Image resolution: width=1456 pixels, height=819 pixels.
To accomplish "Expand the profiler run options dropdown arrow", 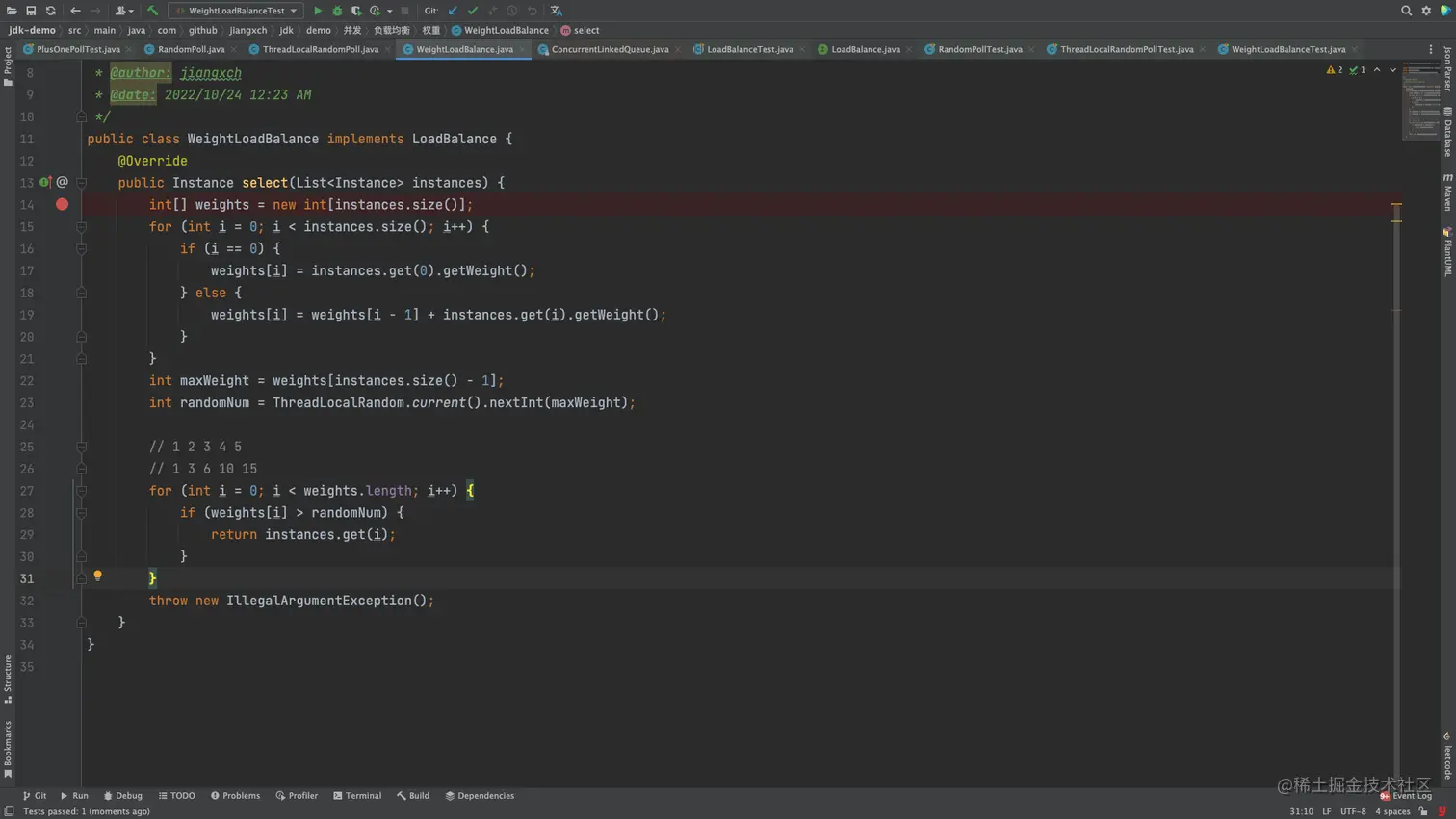I will coord(390,11).
